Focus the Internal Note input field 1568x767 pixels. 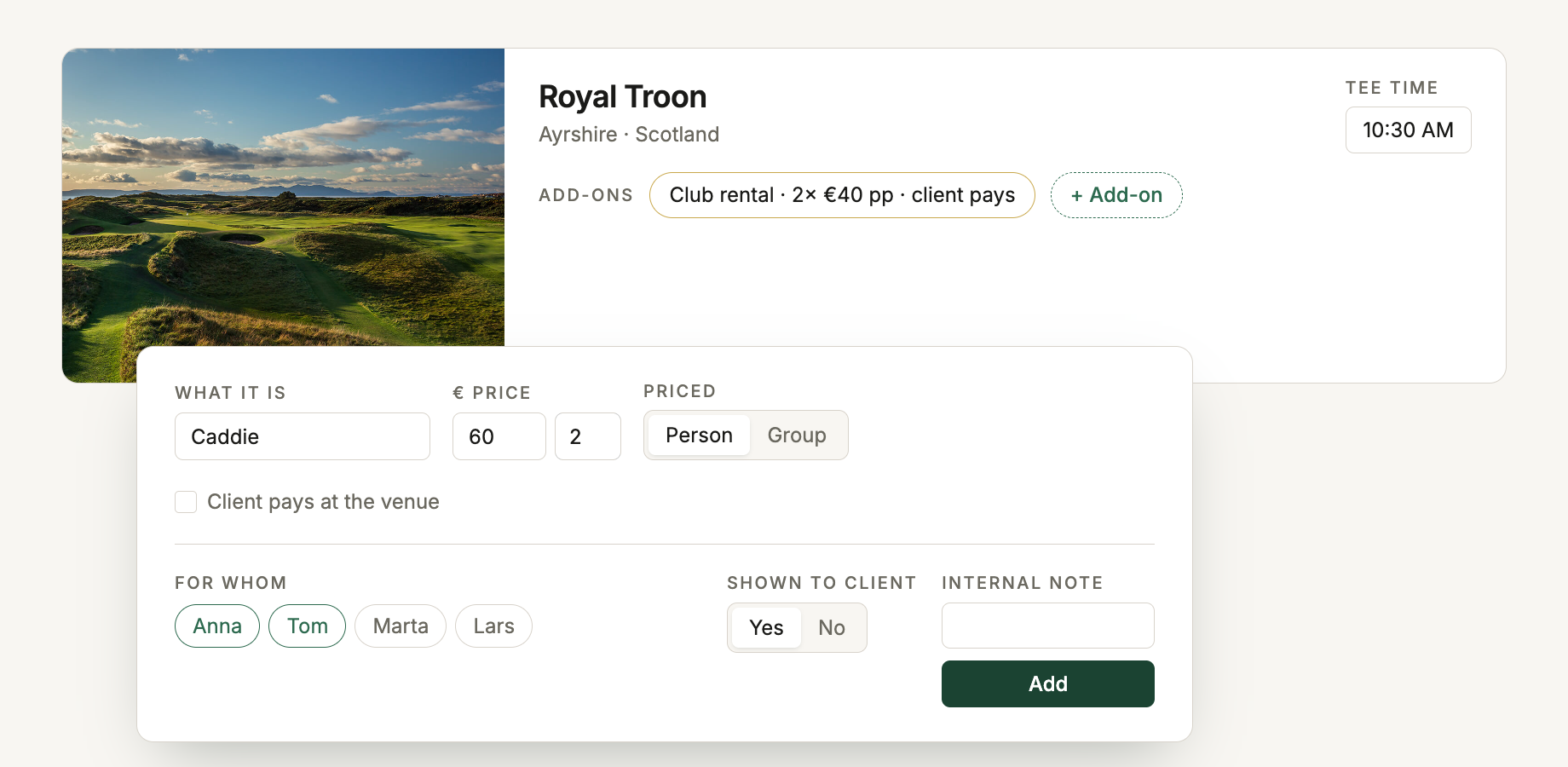click(1048, 626)
